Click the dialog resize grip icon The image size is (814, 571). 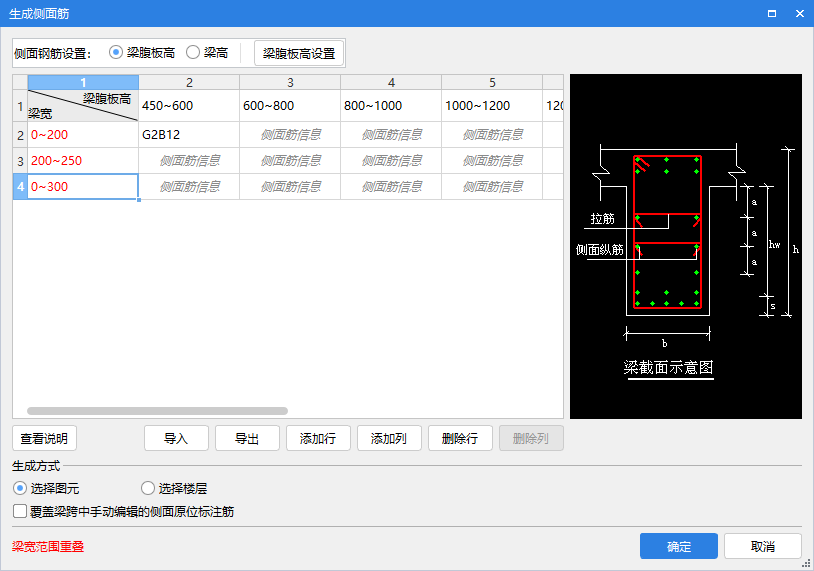[806, 563]
